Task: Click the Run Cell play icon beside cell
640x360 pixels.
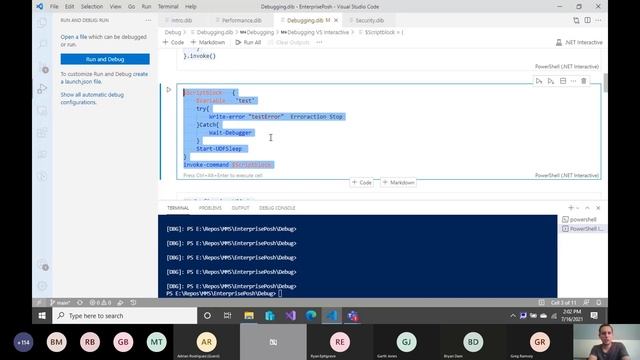Action: (x=169, y=89)
